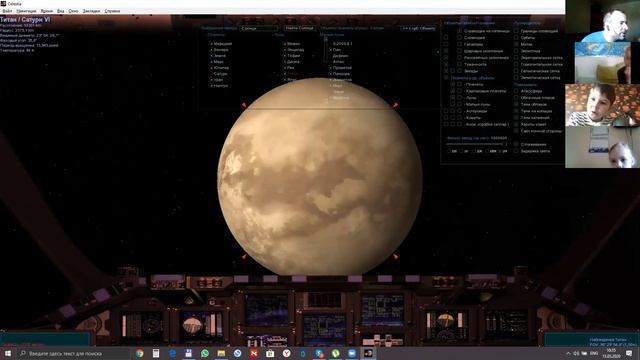Click the small moons list scrollbar
Screen dimensions: 640x360
[325, 50]
